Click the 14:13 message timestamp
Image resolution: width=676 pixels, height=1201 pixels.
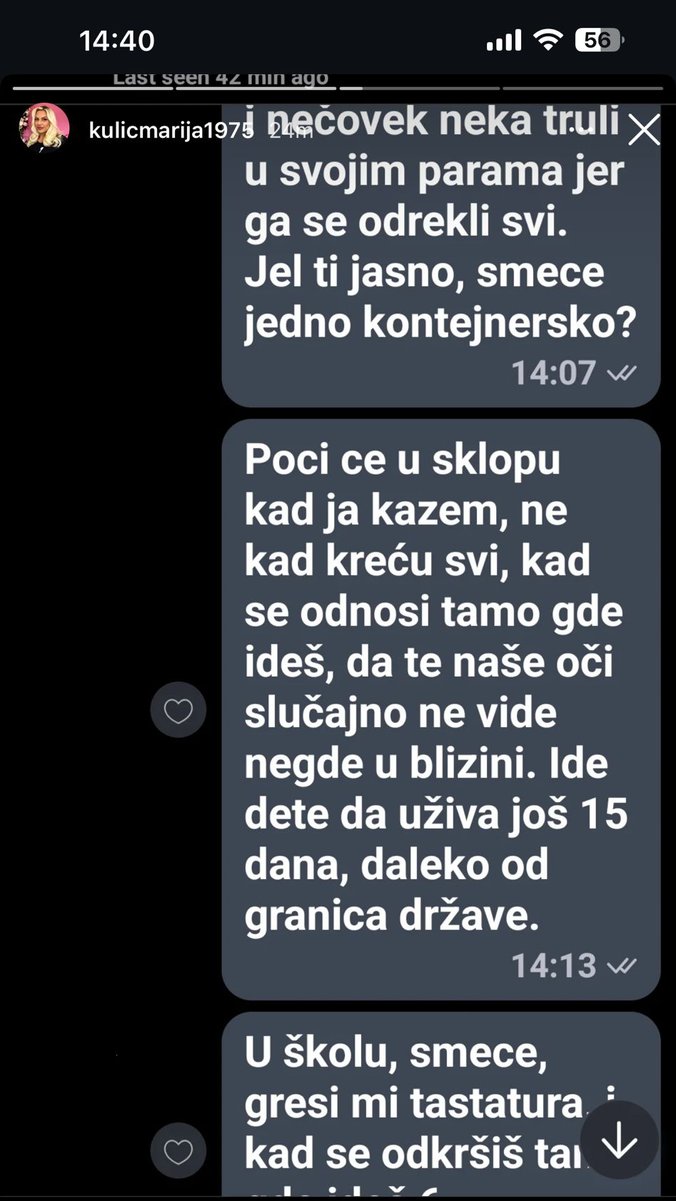pos(554,966)
